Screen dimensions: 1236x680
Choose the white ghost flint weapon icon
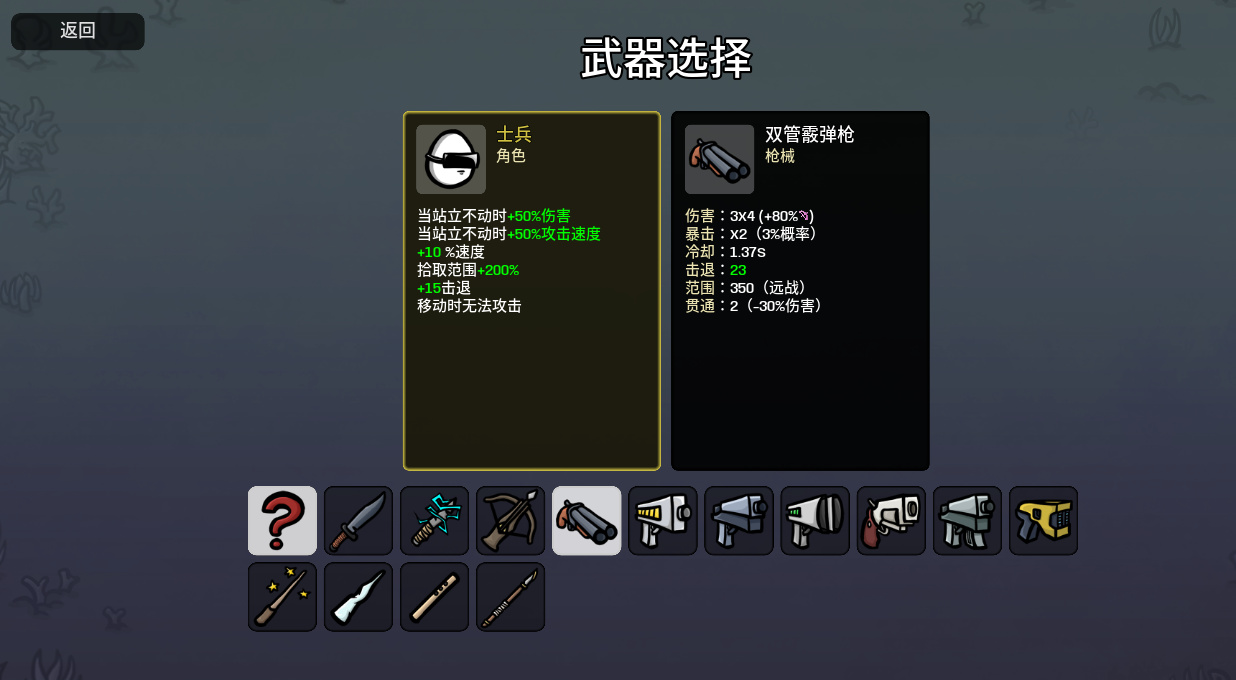[358, 597]
